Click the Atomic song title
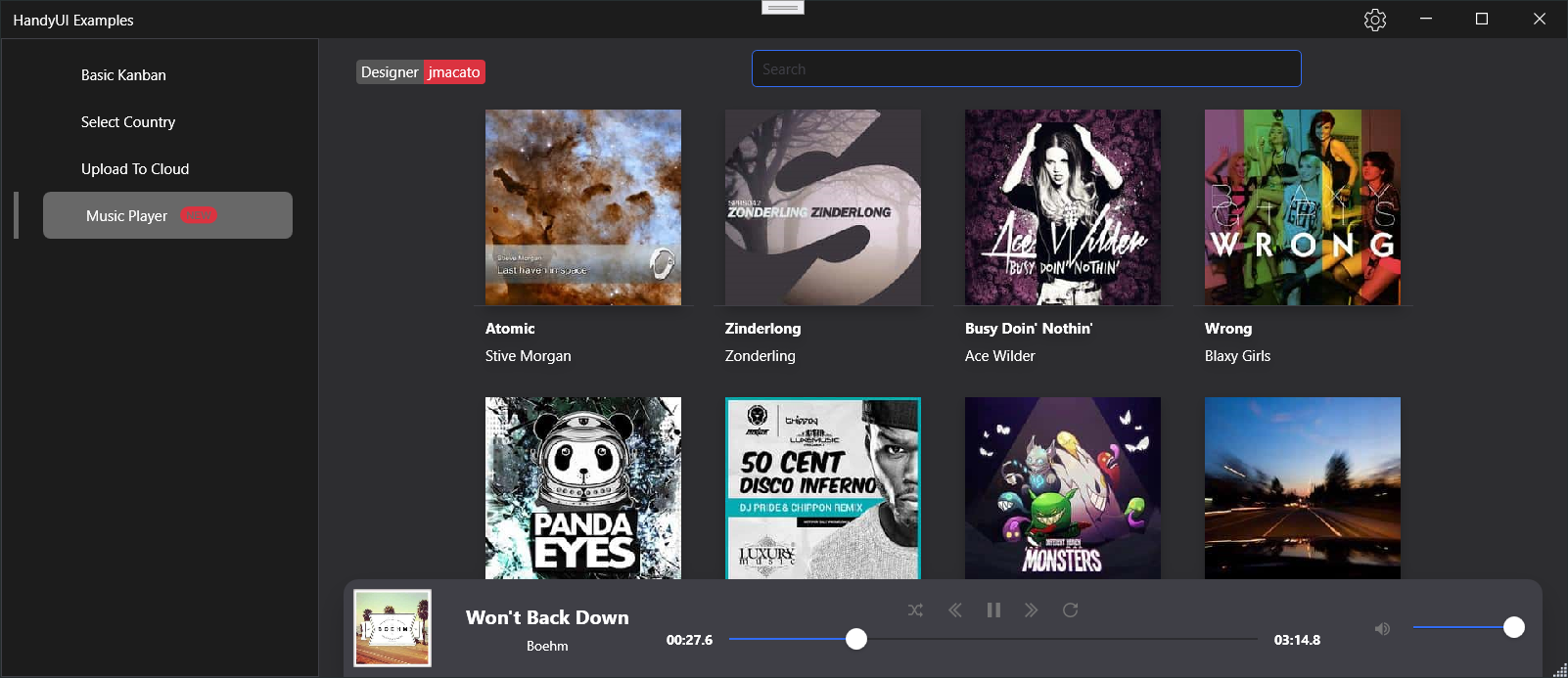1568x678 pixels. click(510, 329)
